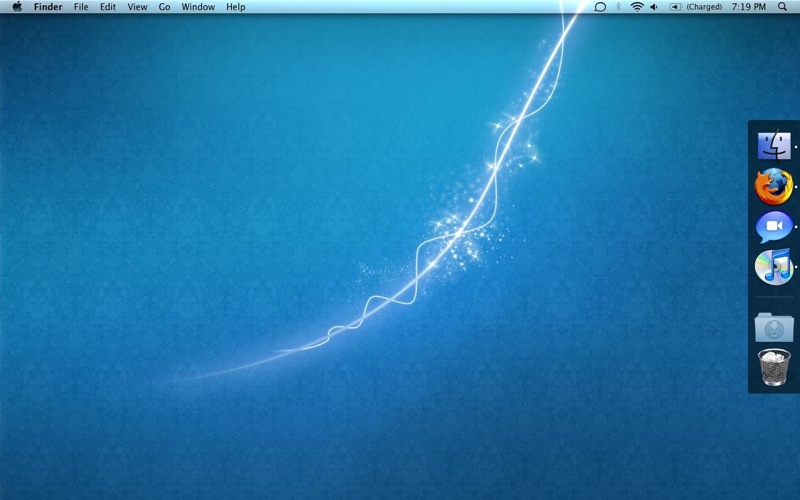The image size is (800, 500).
Task: Launch Firefox from the dock
Action: 773,187
